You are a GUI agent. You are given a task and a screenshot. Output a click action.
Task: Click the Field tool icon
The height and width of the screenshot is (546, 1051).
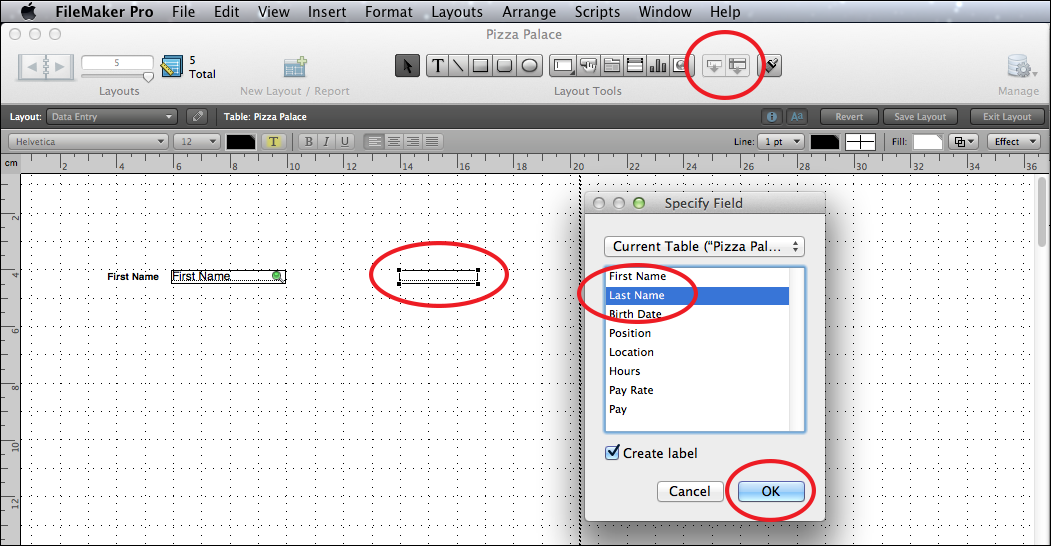coord(714,66)
